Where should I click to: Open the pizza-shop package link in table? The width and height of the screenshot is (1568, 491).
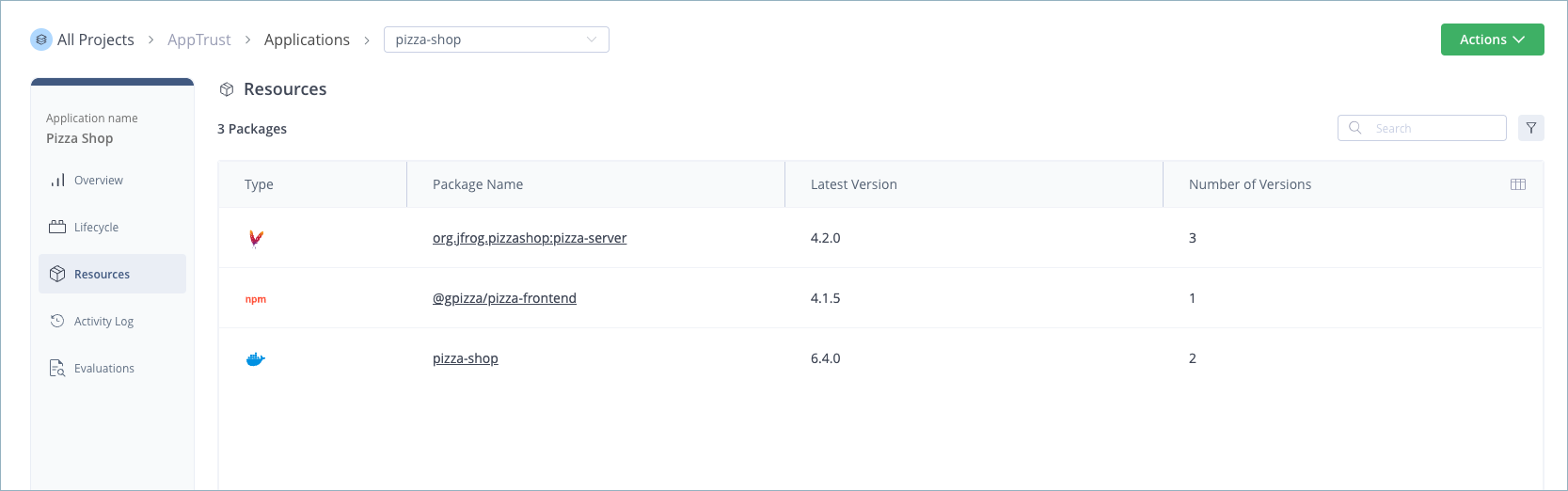(466, 358)
